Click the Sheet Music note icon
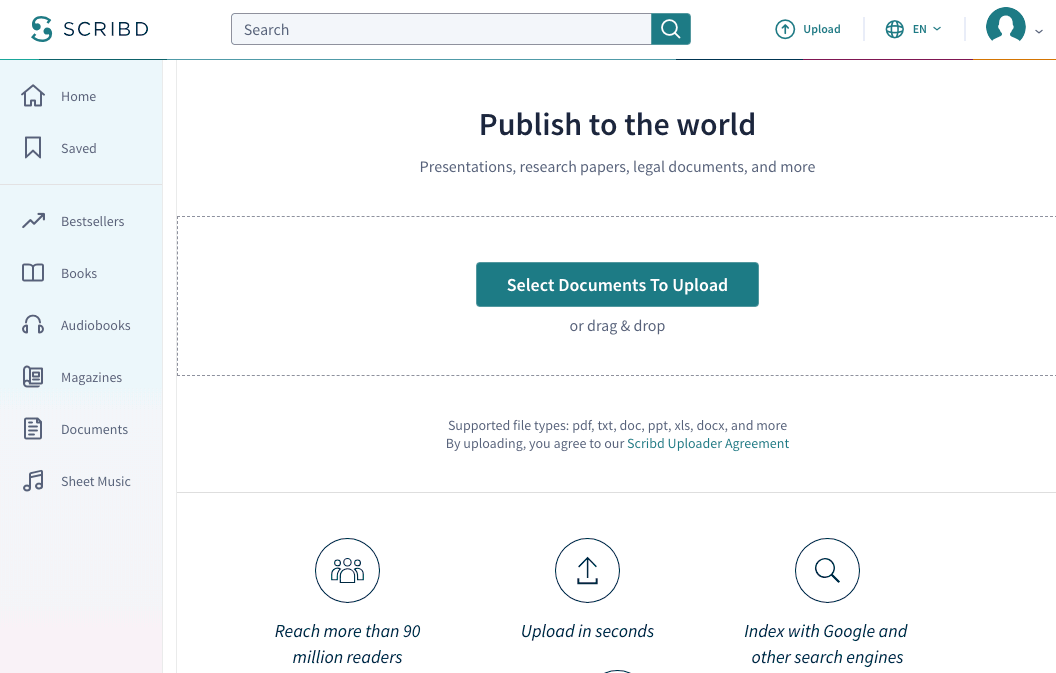Viewport: 1056px width, 673px height. click(33, 481)
